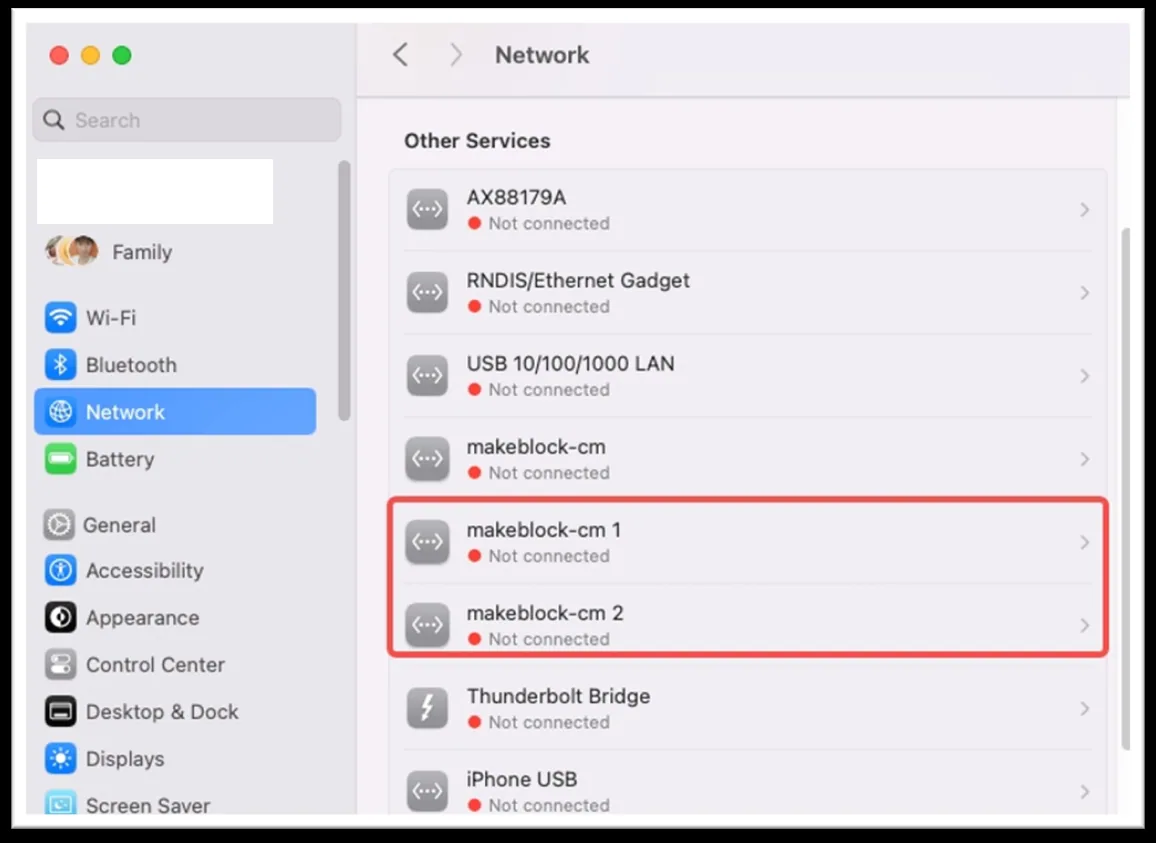Click the Appearance icon in sidebar
This screenshot has height=843, width=1156.
click(x=60, y=618)
